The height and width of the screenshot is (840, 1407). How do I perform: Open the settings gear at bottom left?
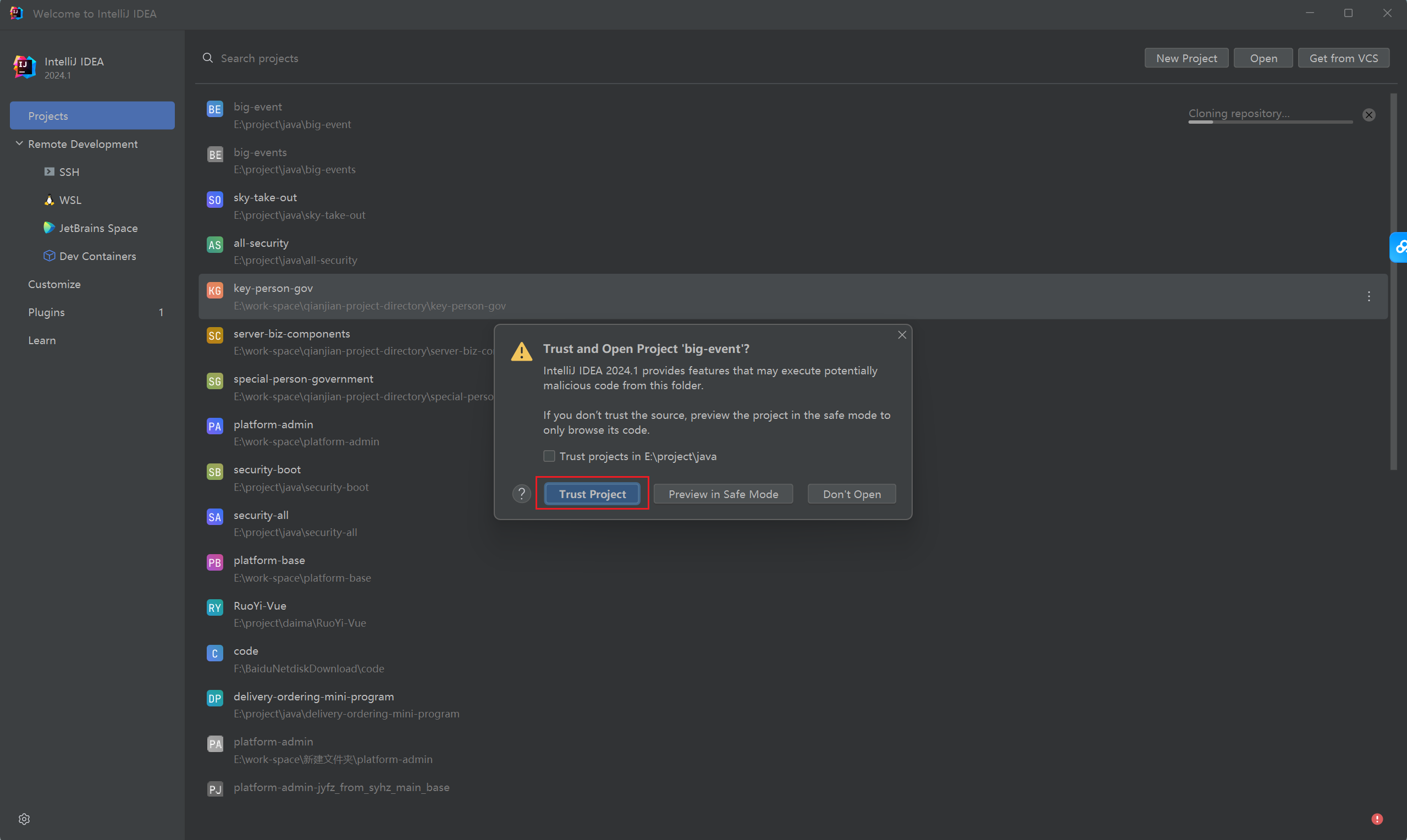pos(24,819)
